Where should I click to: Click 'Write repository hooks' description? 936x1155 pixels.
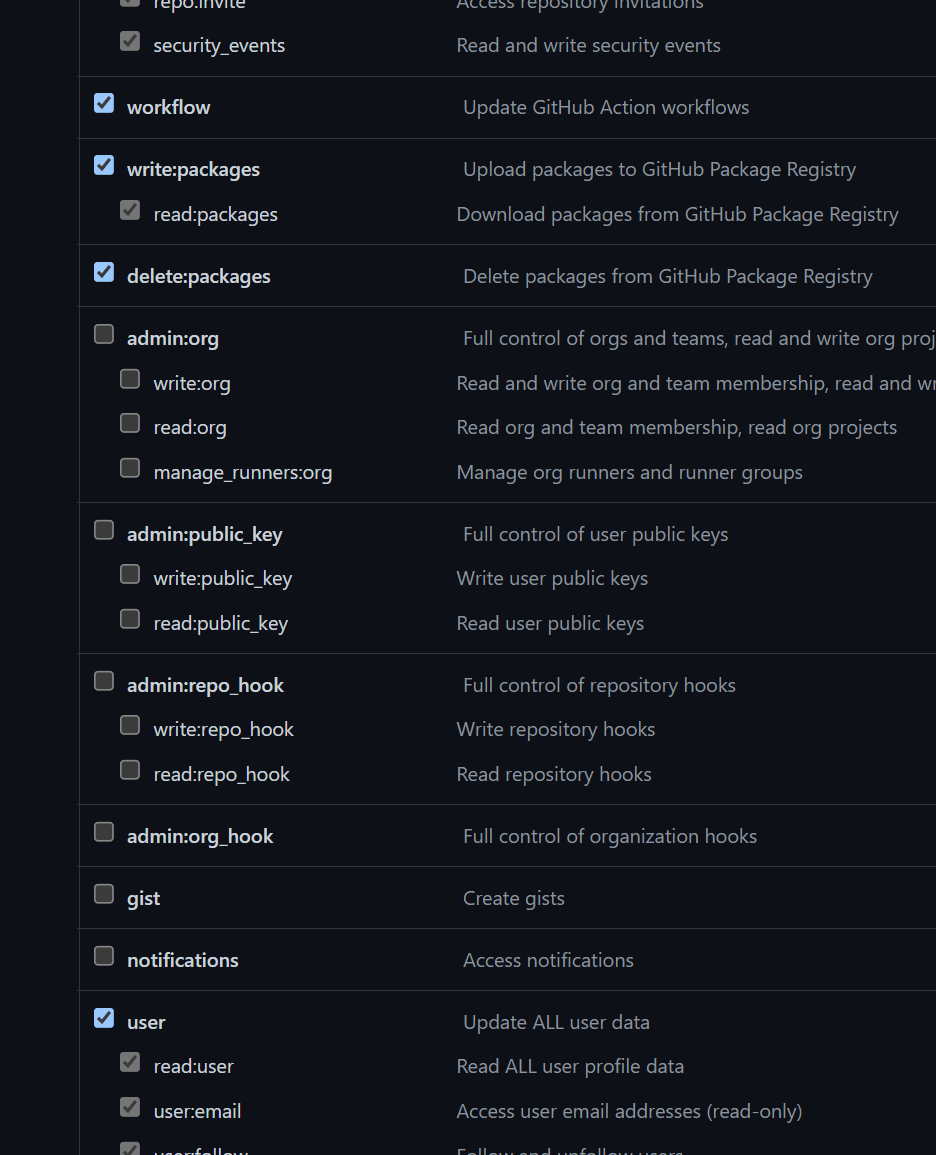[x=556, y=730]
